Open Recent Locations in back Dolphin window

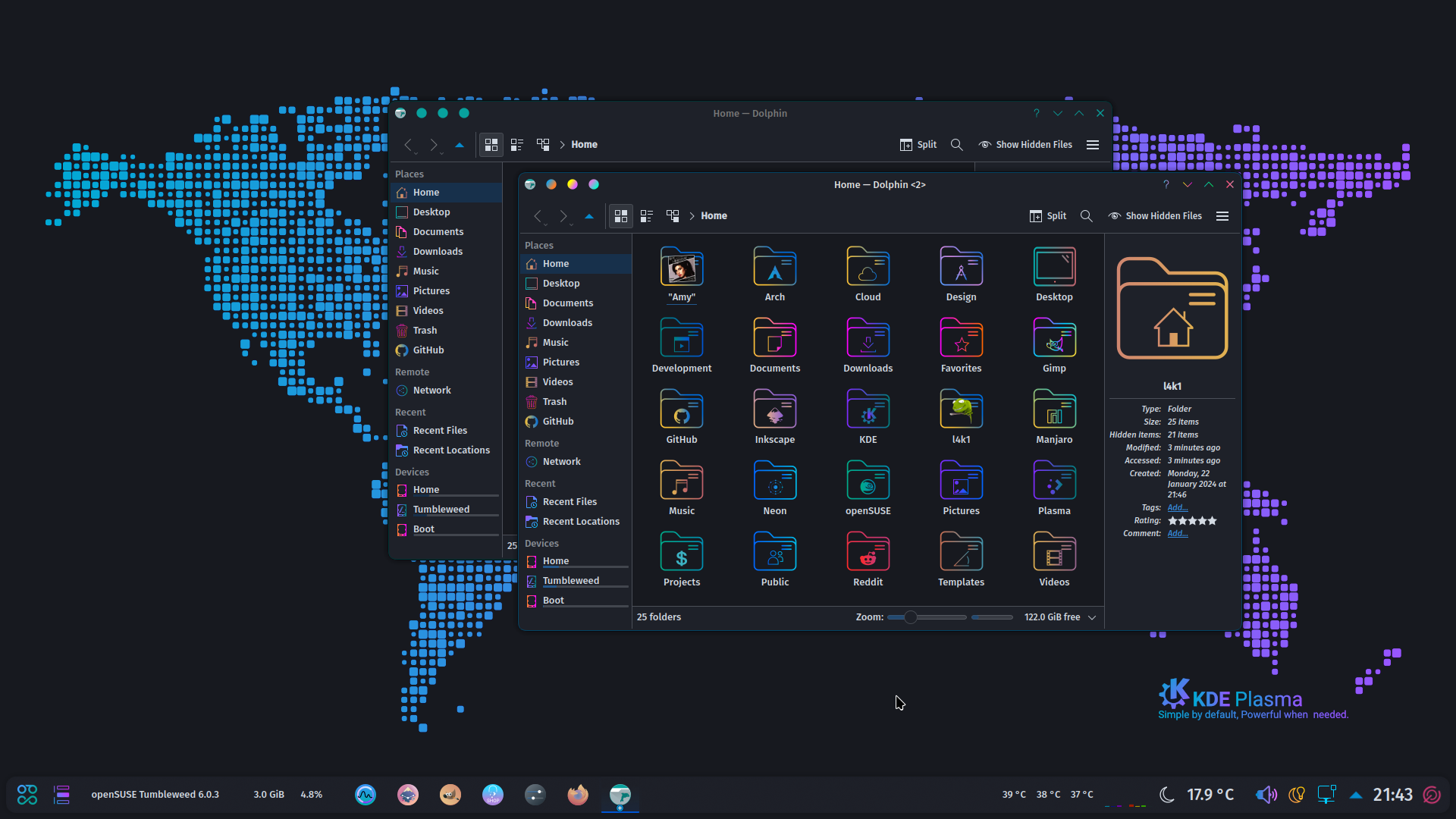tap(446, 450)
